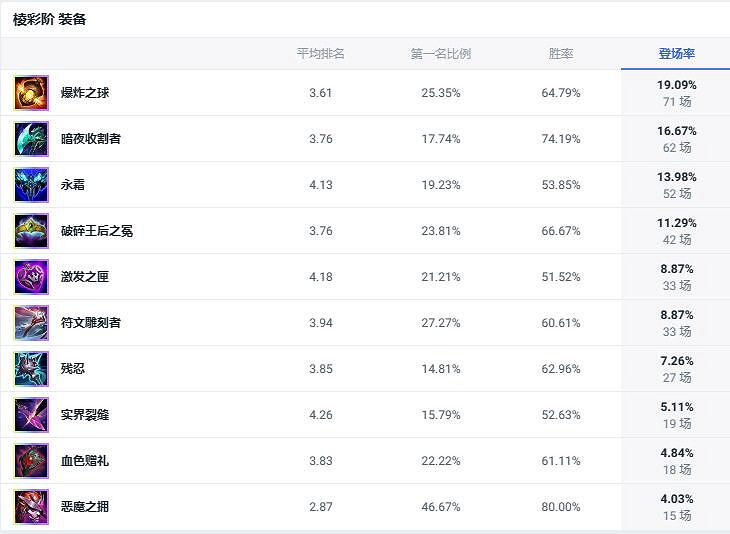
Task: Open the 暗夜收割者 item name link
Action: 91,139
